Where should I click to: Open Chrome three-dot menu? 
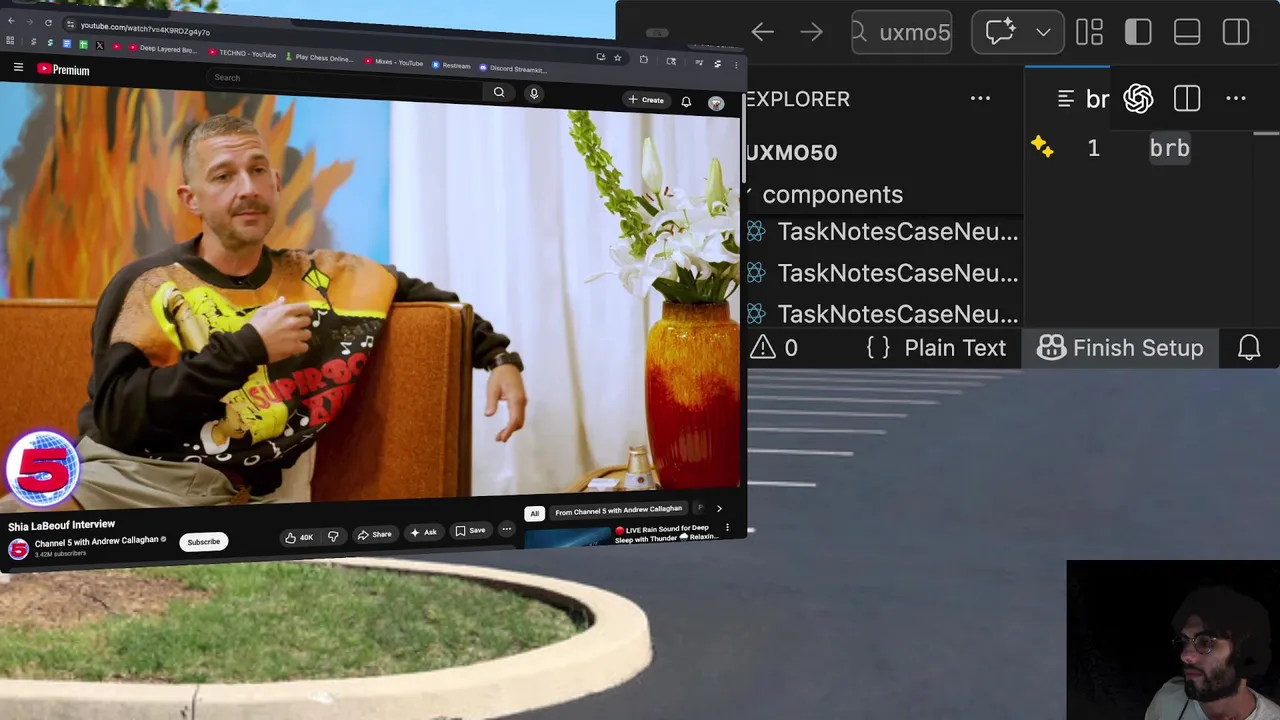(736, 64)
